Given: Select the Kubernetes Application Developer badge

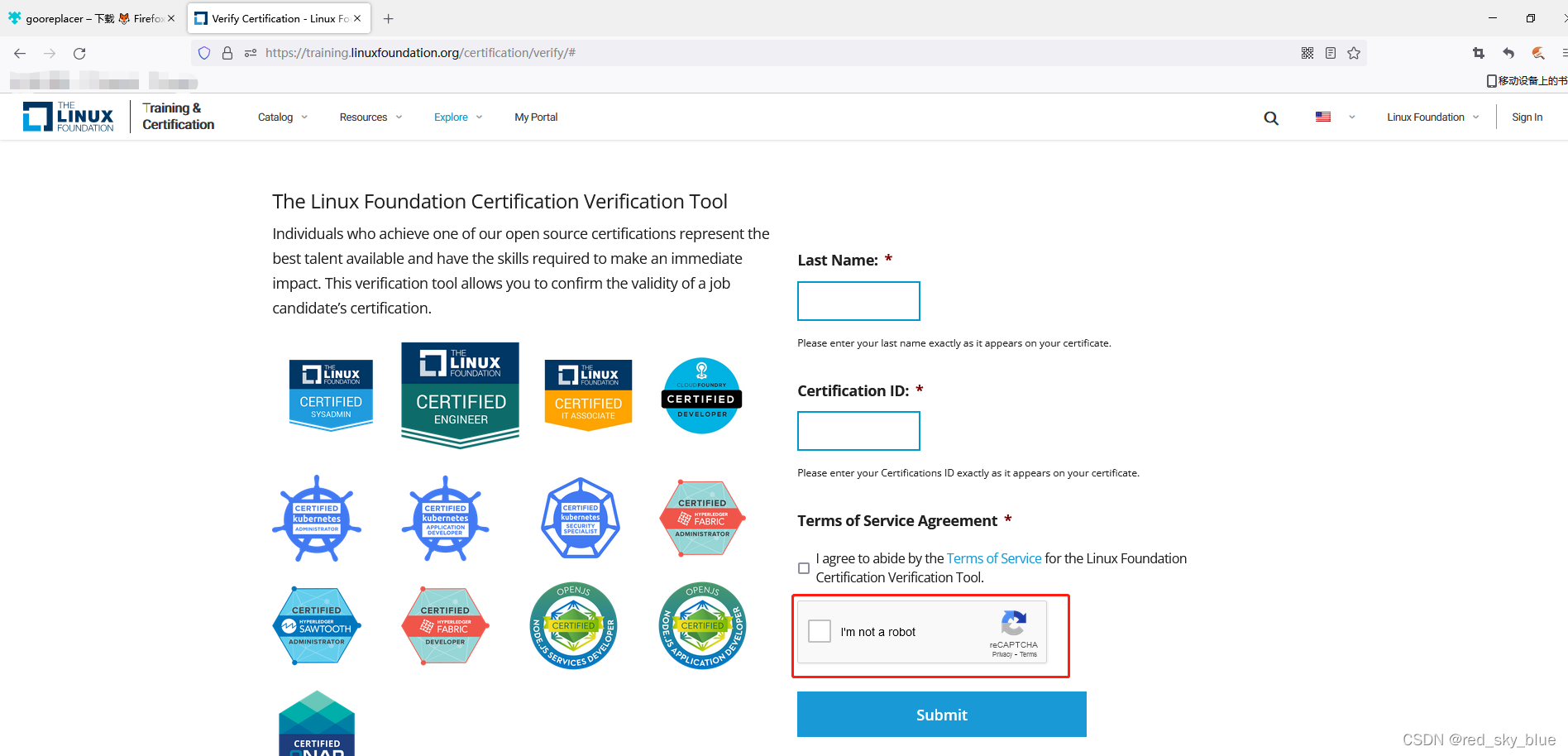Looking at the screenshot, I should click(x=445, y=519).
